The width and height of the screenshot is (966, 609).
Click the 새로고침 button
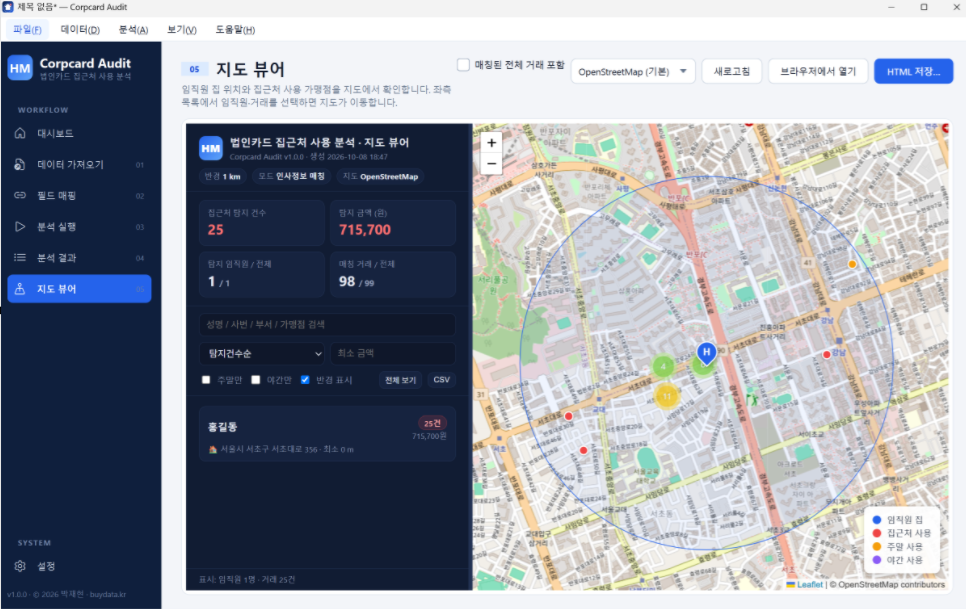[x=732, y=71]
